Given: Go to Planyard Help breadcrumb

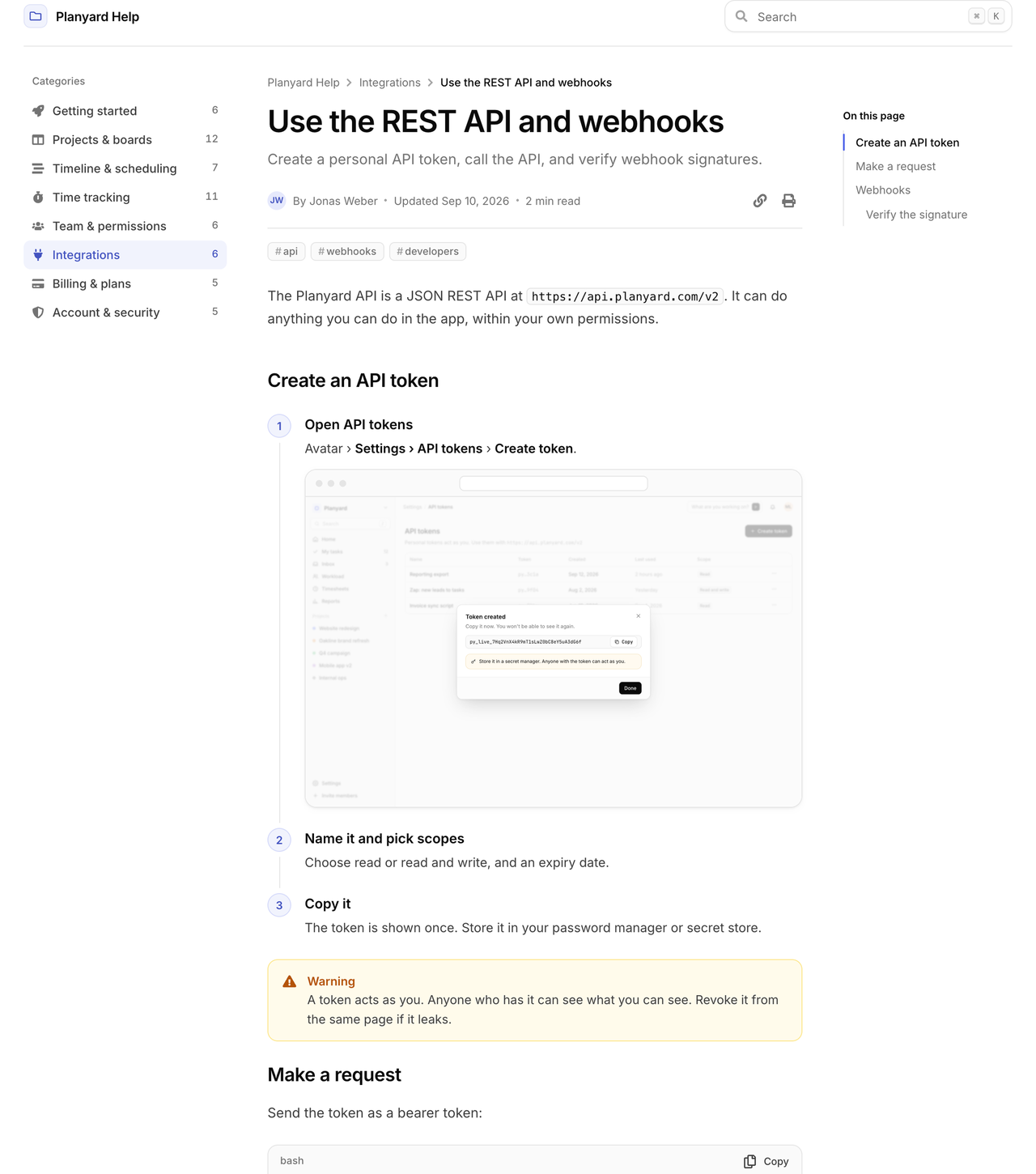Looking at the screenshot, I should pyautogui.click(x=304, y=83).
